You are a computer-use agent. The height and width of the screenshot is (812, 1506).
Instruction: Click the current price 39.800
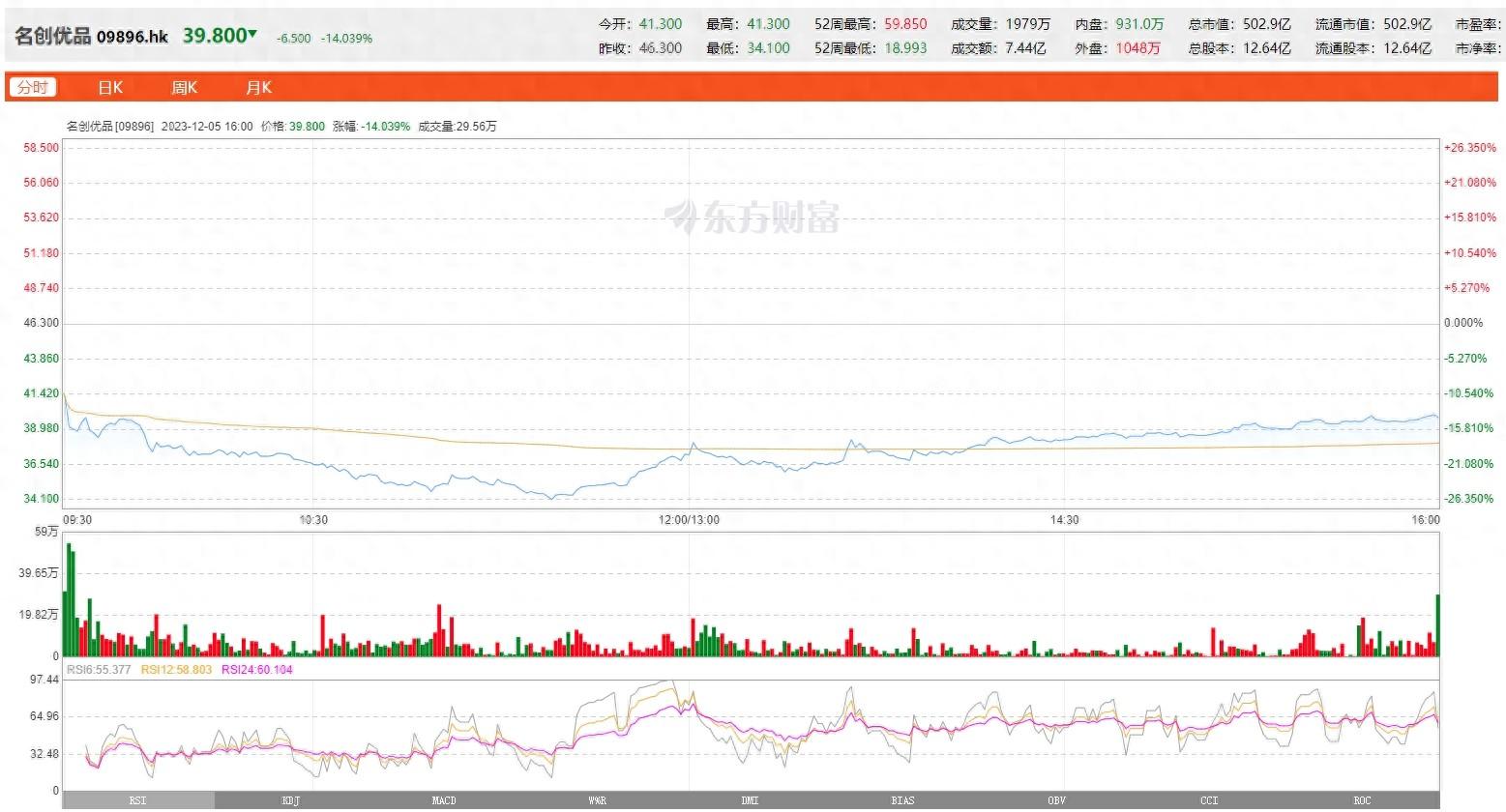[215, 36]
